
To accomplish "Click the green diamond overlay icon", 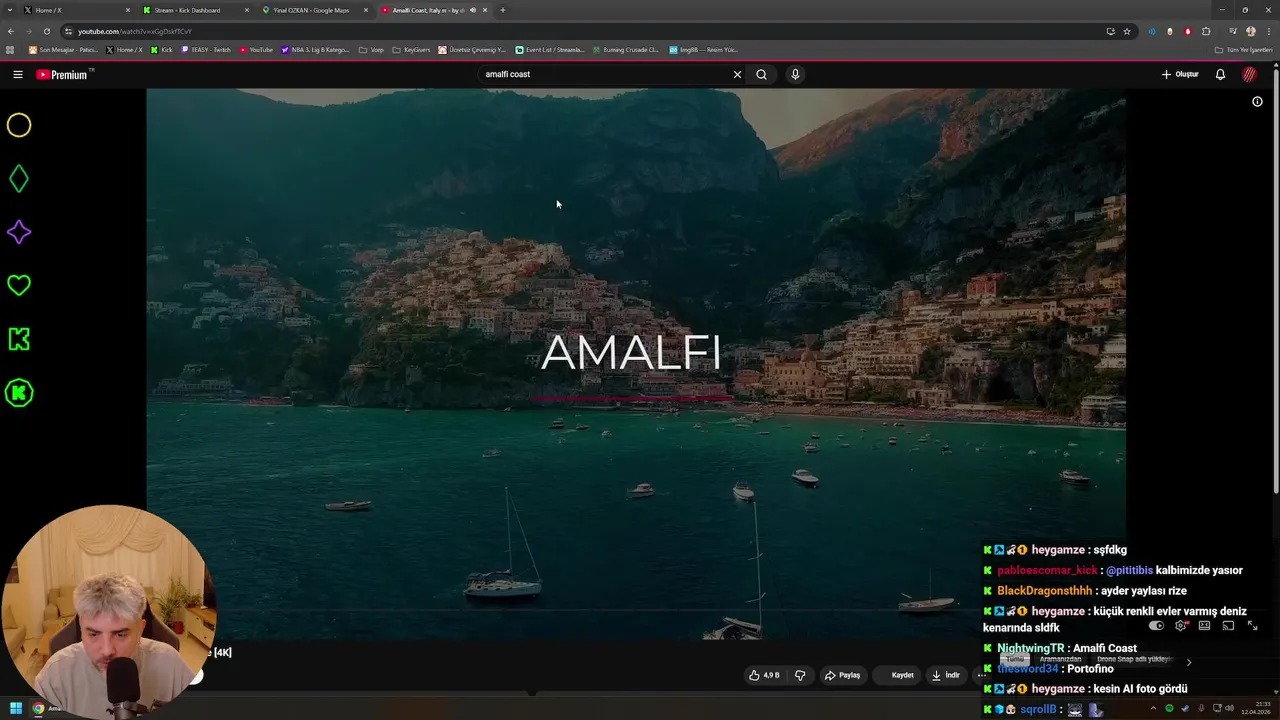I will click(x=19, y=179).
